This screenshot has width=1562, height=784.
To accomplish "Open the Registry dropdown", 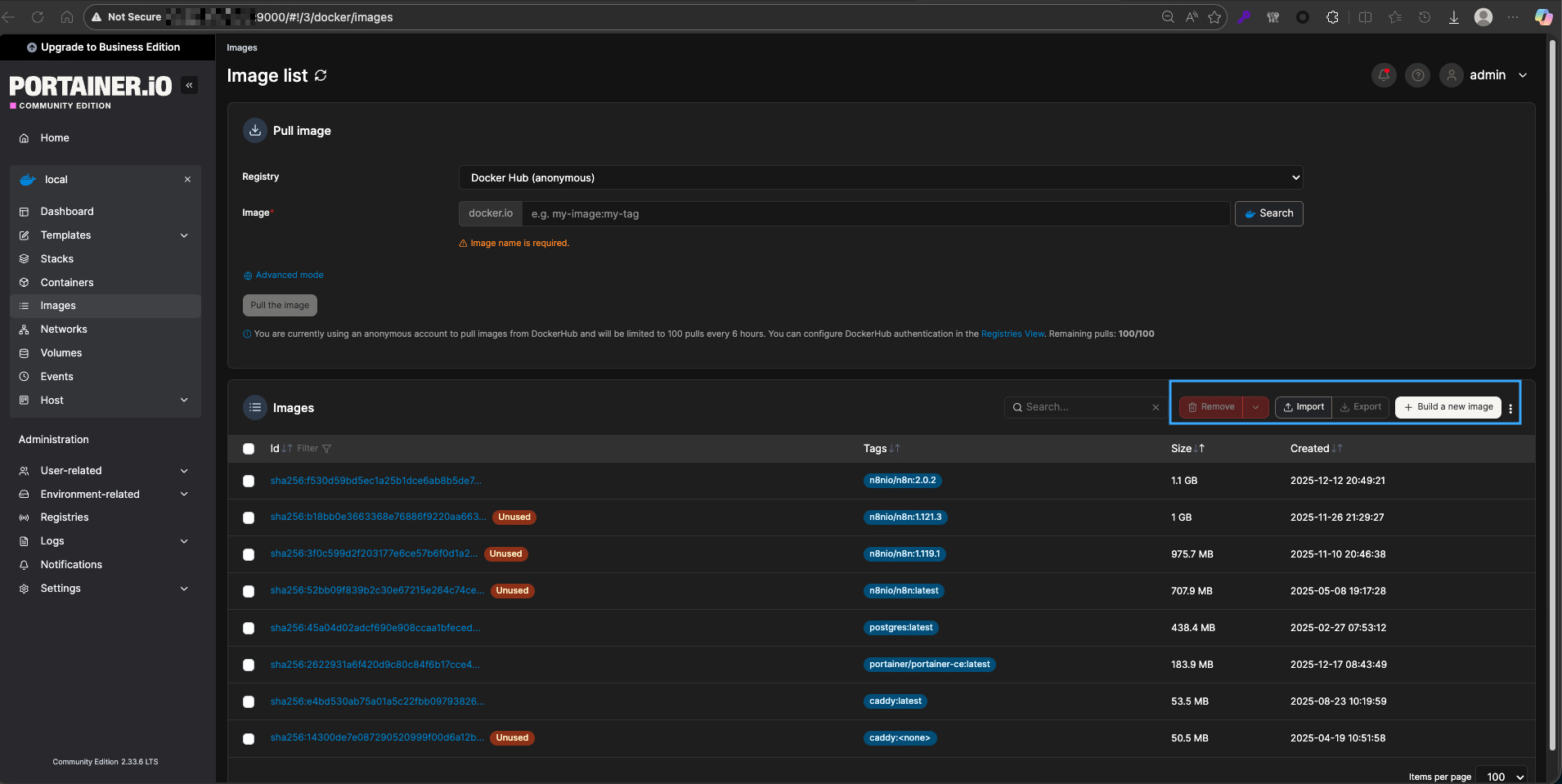I will click(880, 177).
